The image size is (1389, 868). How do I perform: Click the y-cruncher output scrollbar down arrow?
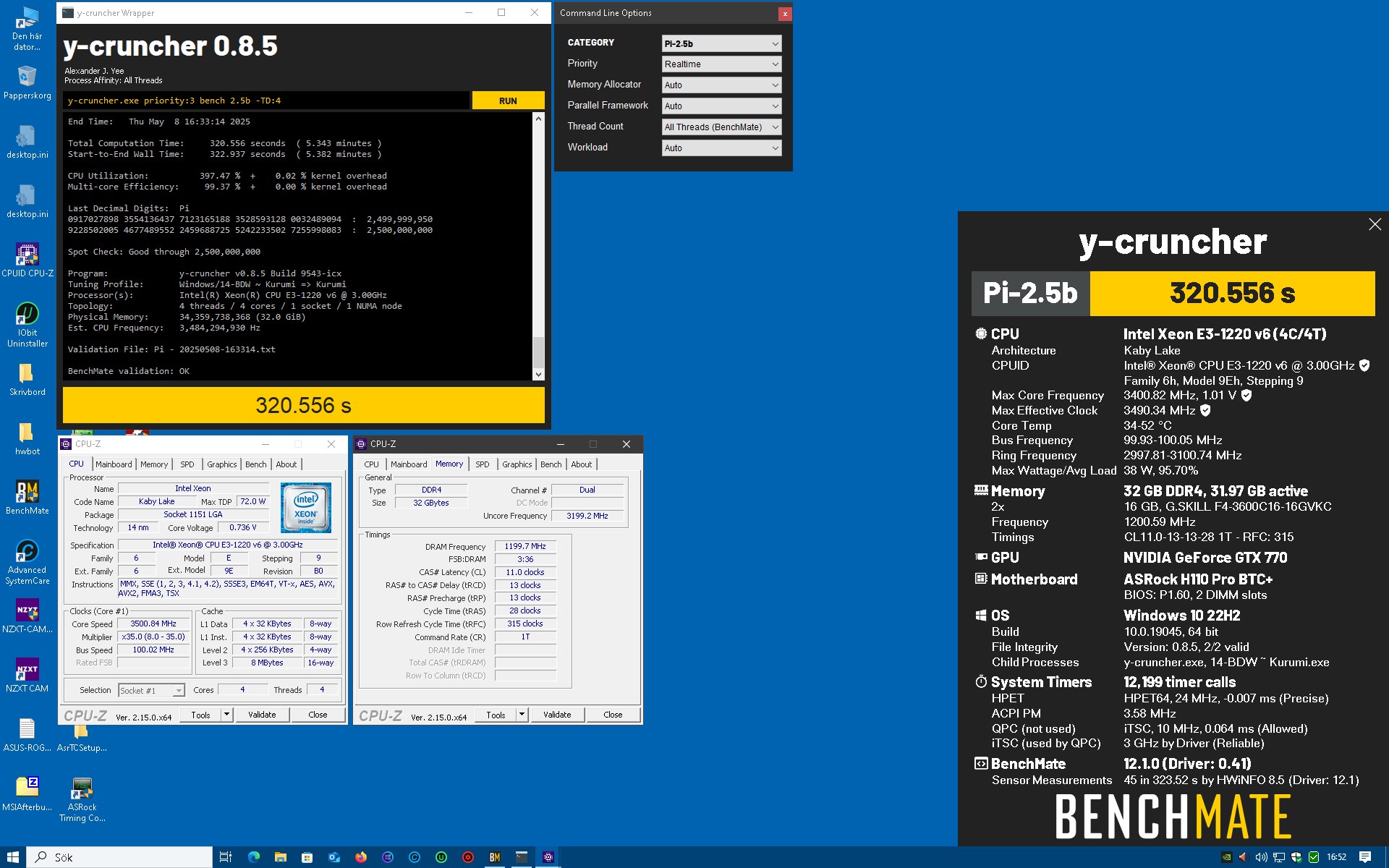(538, 375)
